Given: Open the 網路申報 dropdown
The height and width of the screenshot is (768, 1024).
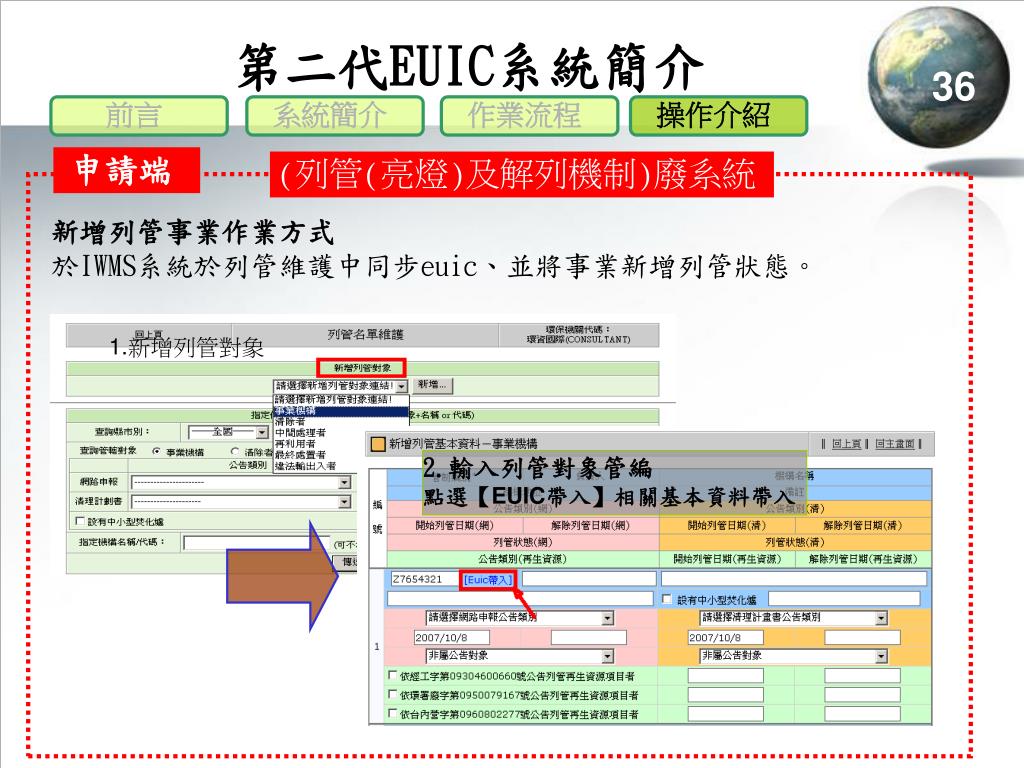Looking at the screenshot, I should click(x=241, y=483).
